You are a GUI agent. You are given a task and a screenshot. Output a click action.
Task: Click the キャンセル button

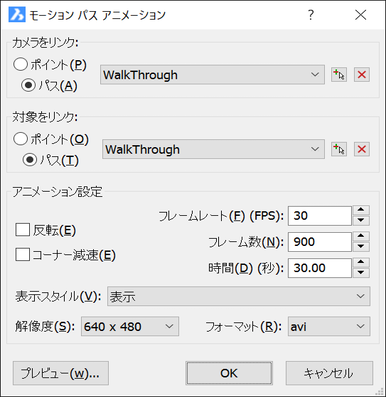329,373
